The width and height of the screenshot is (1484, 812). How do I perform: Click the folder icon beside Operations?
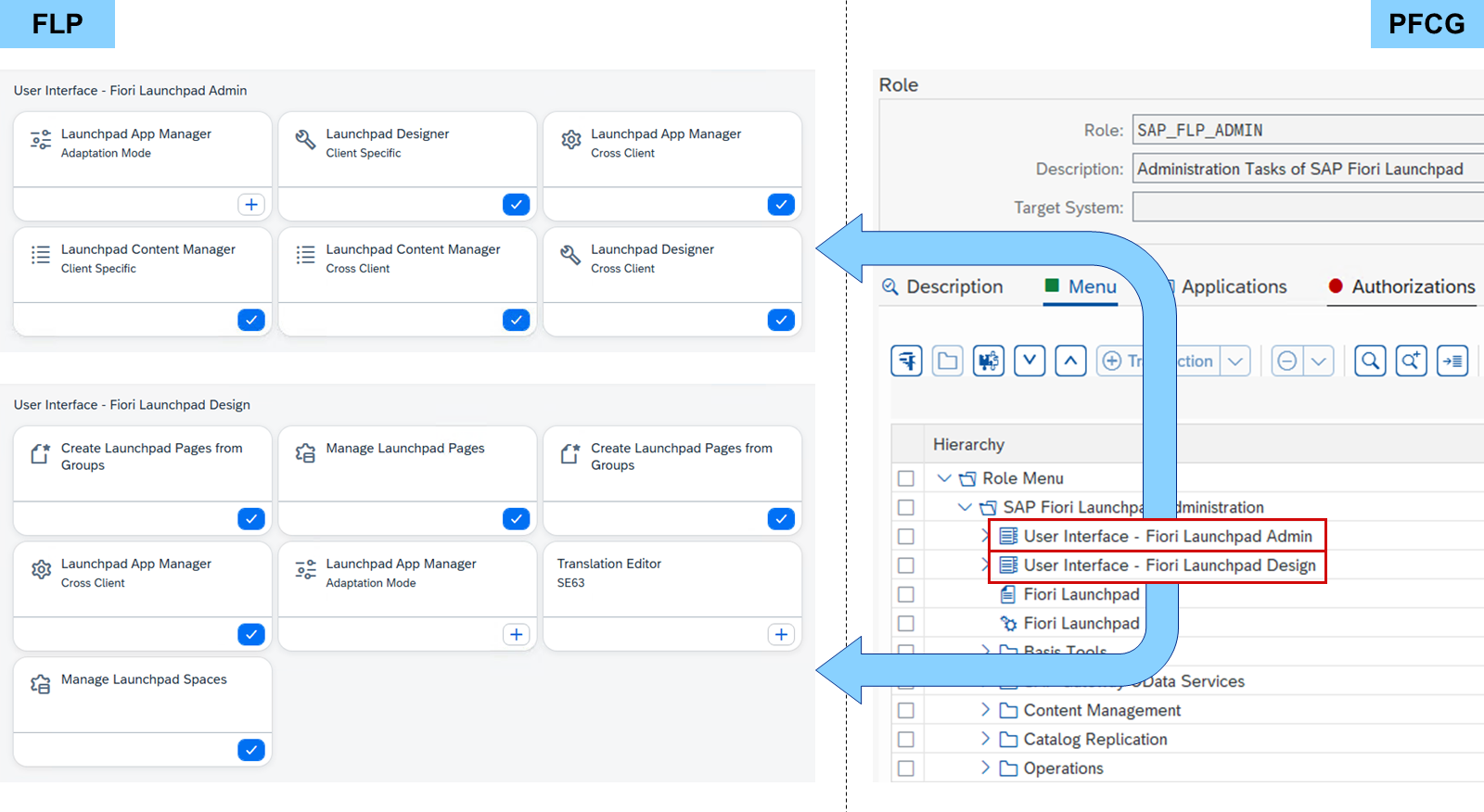[x=1008, y=768]
